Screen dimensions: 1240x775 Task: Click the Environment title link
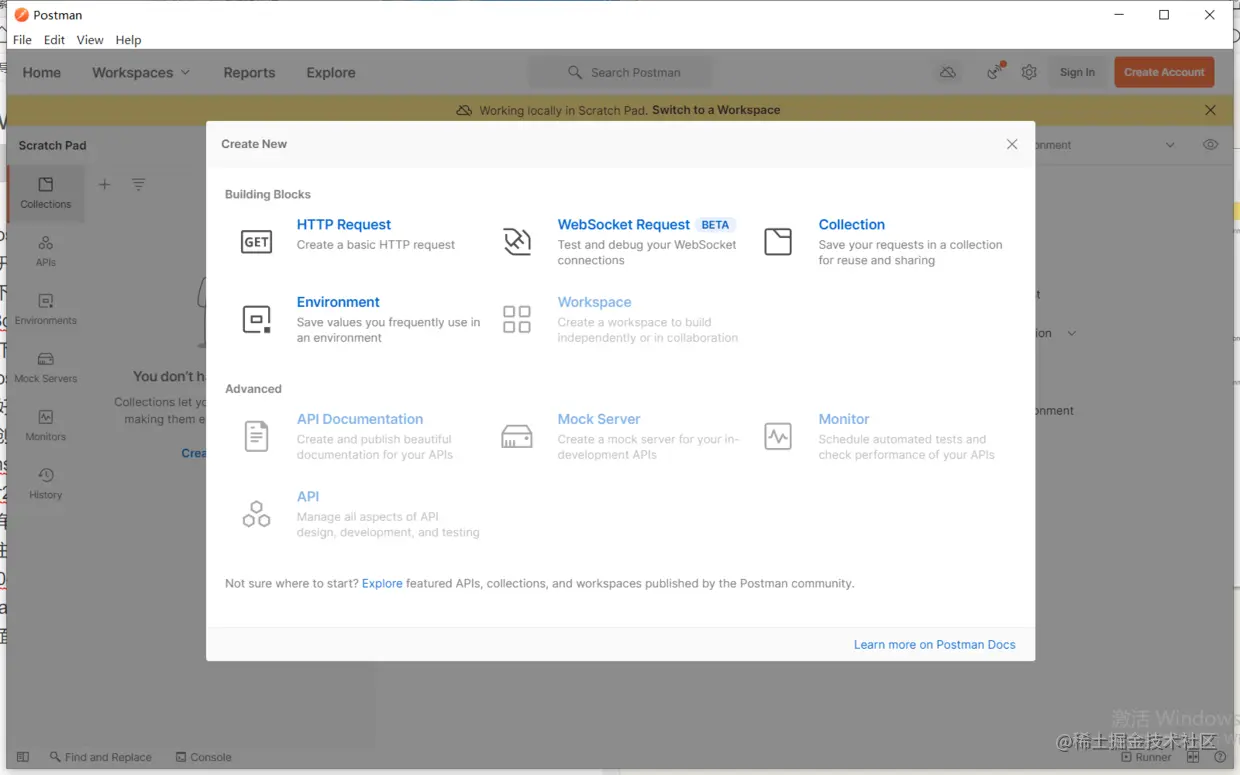[x=338, y=302]
